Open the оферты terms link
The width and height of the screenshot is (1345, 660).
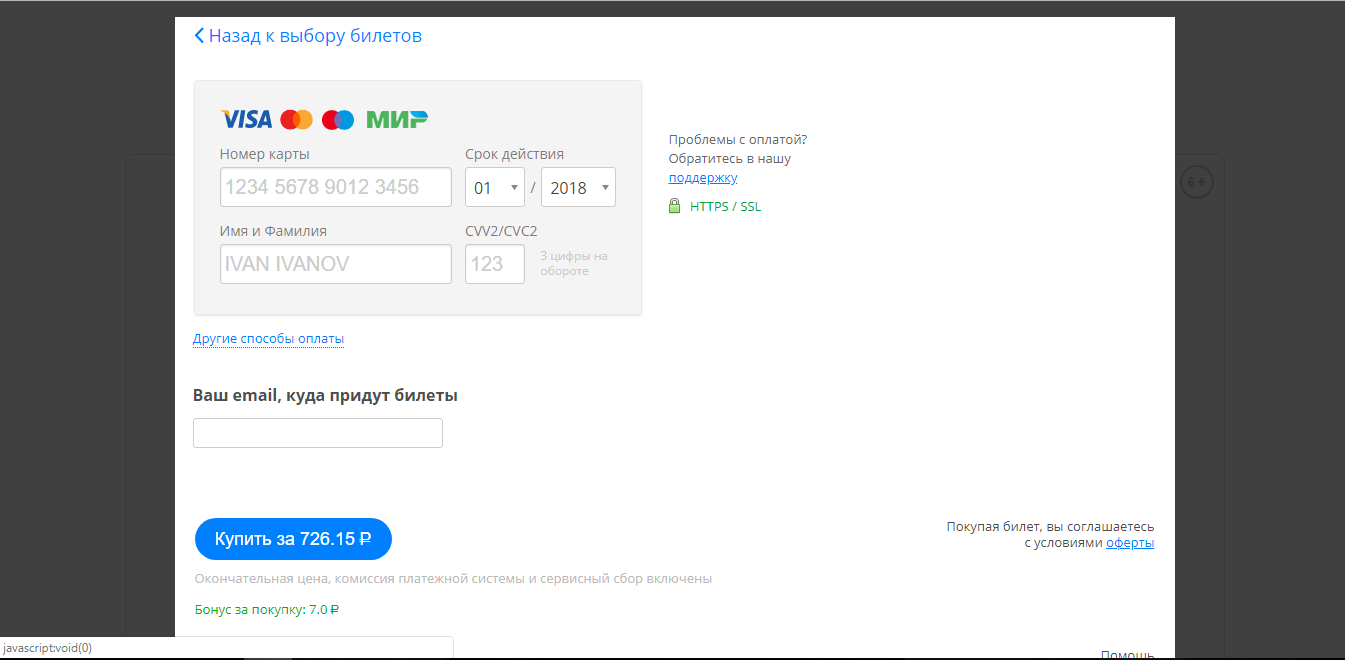point(1130,543)
